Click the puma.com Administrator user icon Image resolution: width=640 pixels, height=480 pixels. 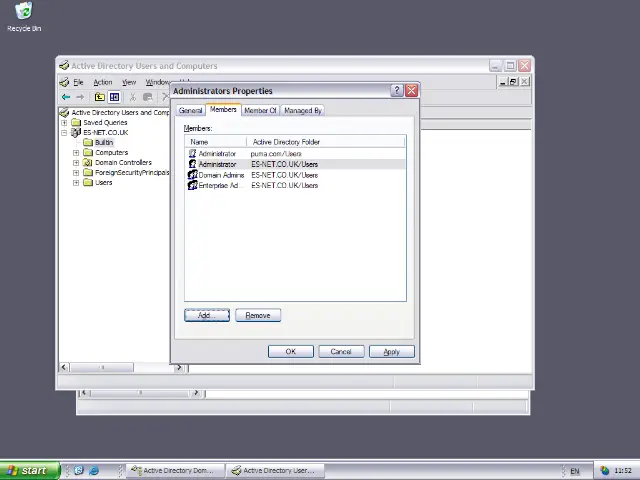click(x=192, y=153)
